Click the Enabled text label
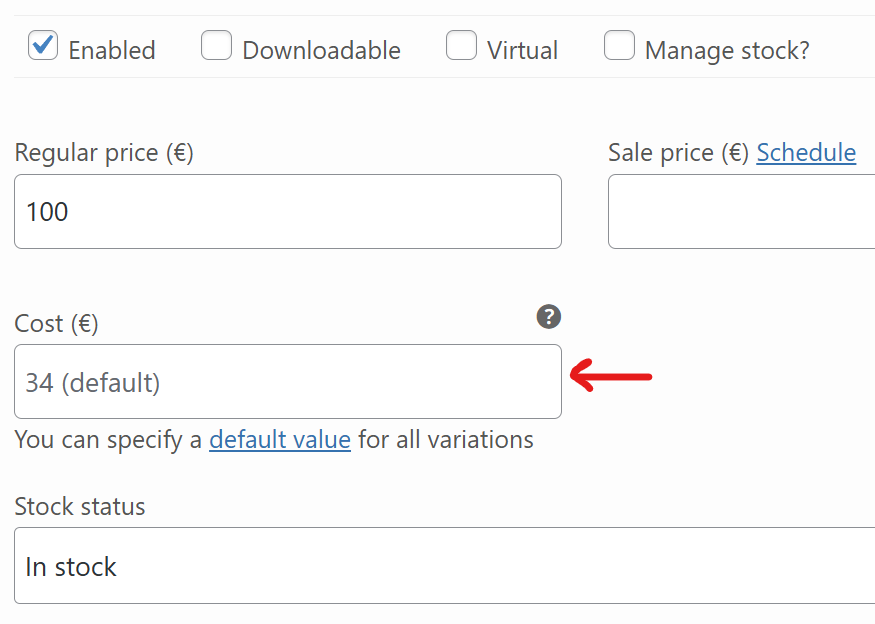 112,50
